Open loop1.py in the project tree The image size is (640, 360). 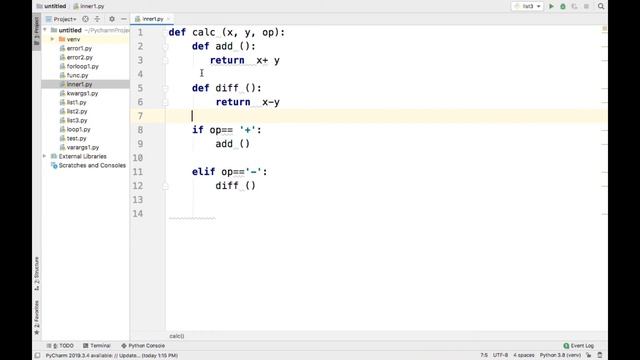click(78, 129)
